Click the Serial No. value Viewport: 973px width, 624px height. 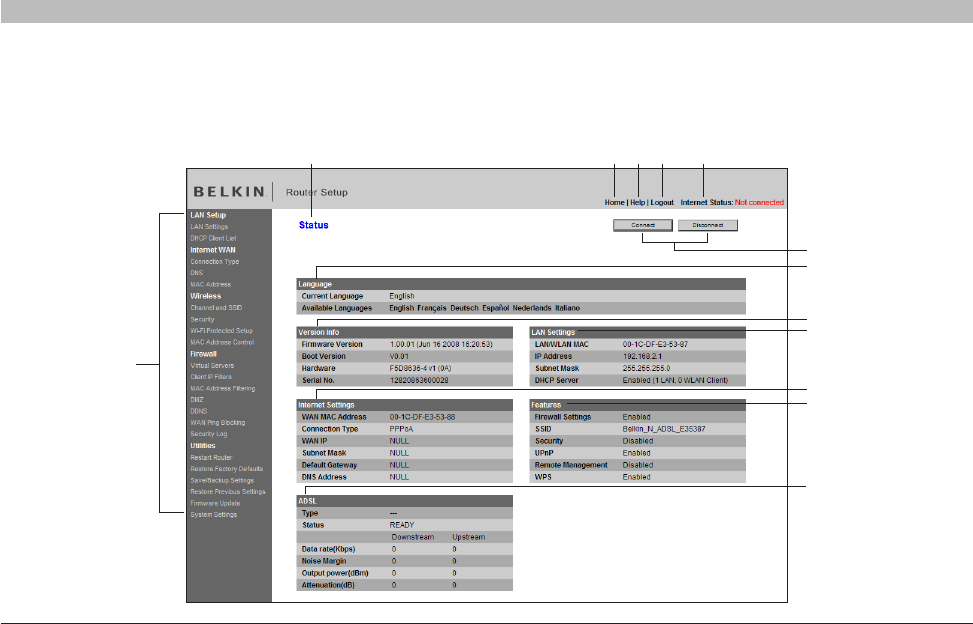419,381
